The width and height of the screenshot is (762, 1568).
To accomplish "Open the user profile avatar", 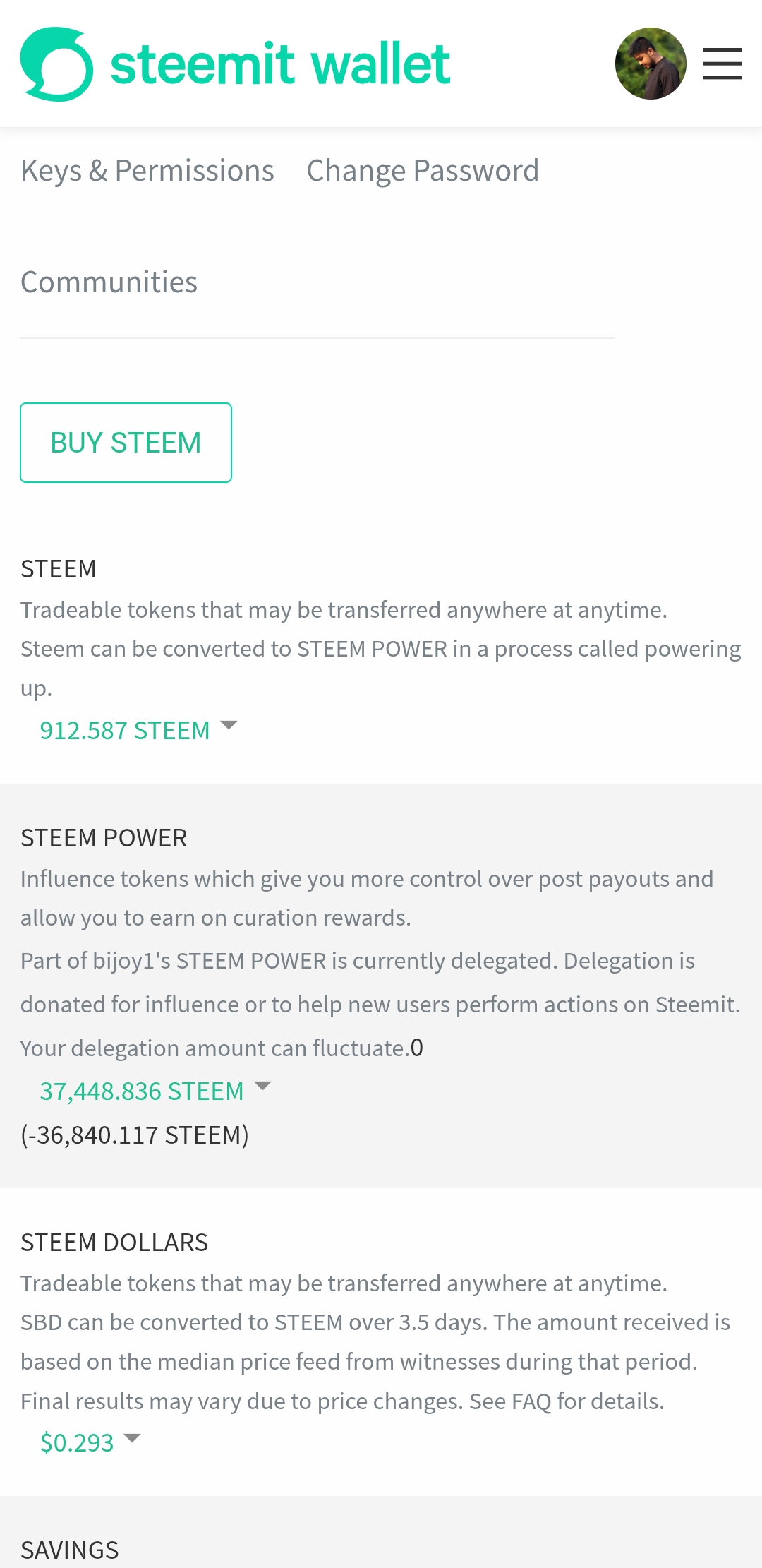I will (x=651, y=64).
